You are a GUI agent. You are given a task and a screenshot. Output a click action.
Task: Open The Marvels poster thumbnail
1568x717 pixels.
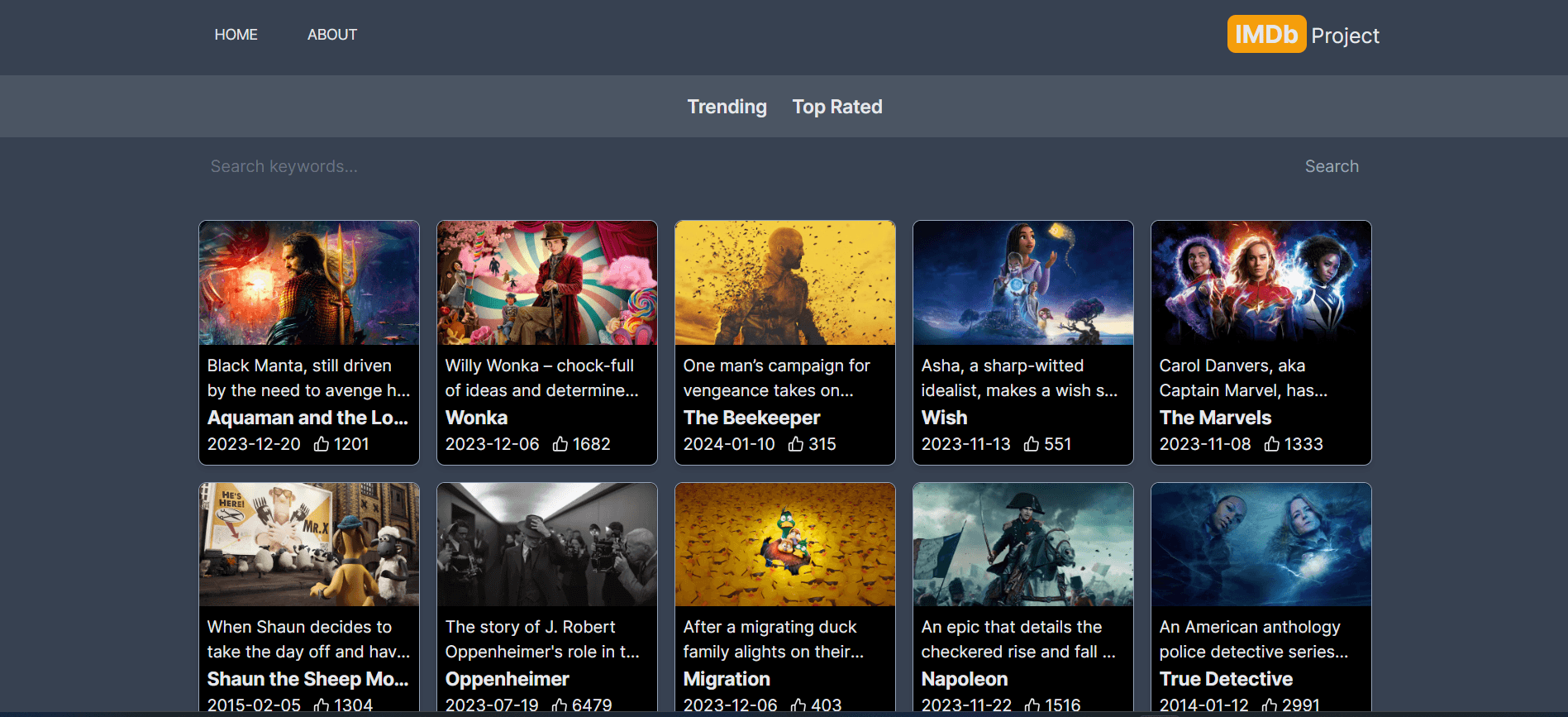1261,283
